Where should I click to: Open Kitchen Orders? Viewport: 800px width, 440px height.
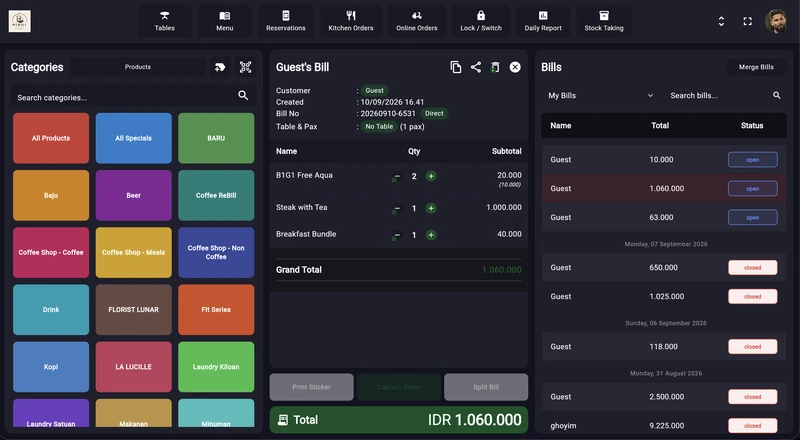click(351, 21)
